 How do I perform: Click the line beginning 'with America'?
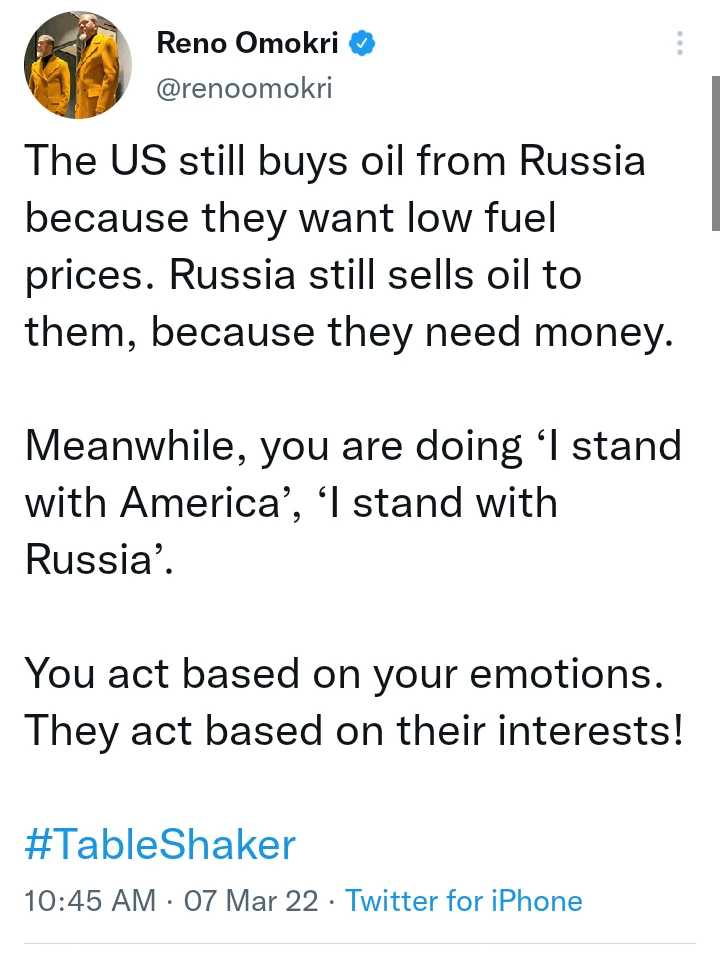coord(290,503)
